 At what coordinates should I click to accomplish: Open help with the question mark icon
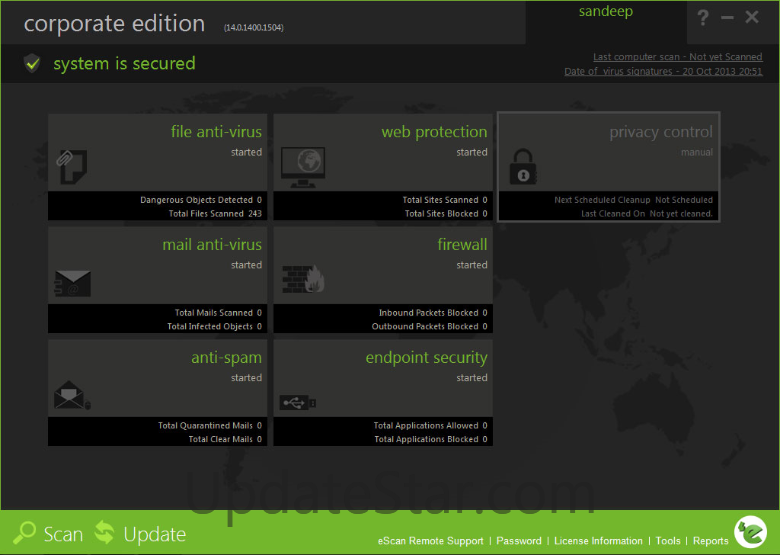(x=703, y=18)
